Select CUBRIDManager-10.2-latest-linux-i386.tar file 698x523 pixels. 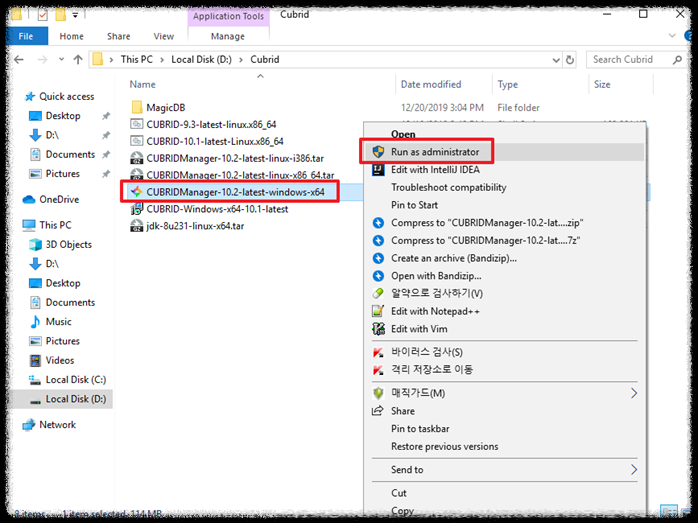click(x=235, y=158)
